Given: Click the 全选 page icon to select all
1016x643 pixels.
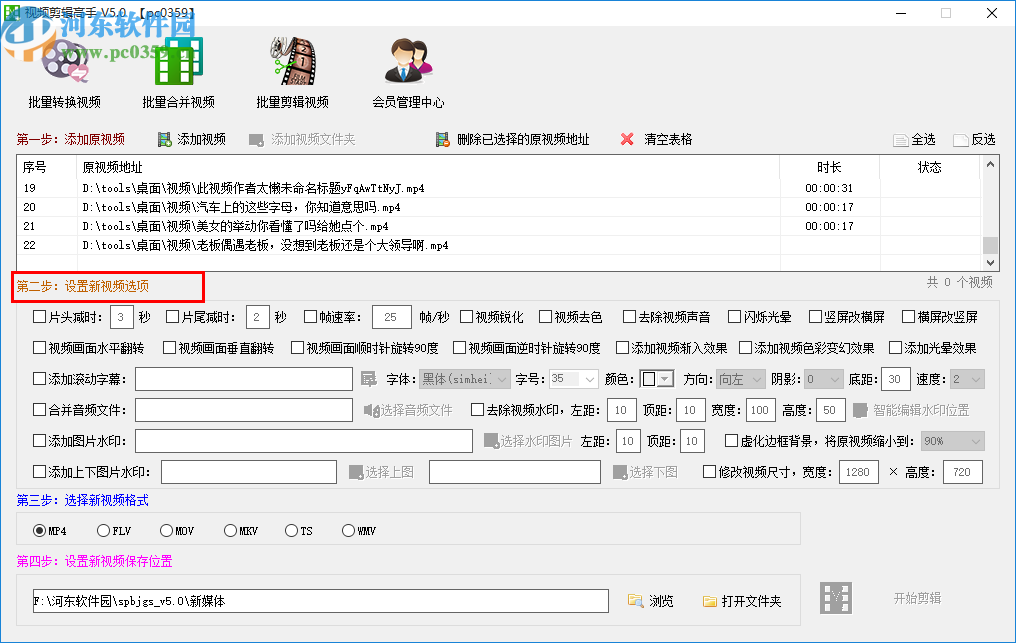Looking at the screenshot, I should pos(901,139).
